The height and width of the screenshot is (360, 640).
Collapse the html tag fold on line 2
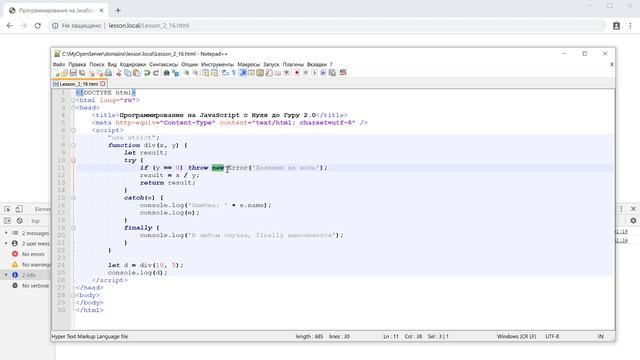(73, 100)
